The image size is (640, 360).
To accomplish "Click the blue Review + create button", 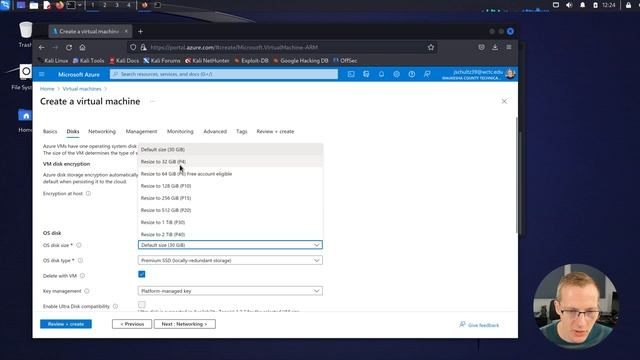I will 66,324.
